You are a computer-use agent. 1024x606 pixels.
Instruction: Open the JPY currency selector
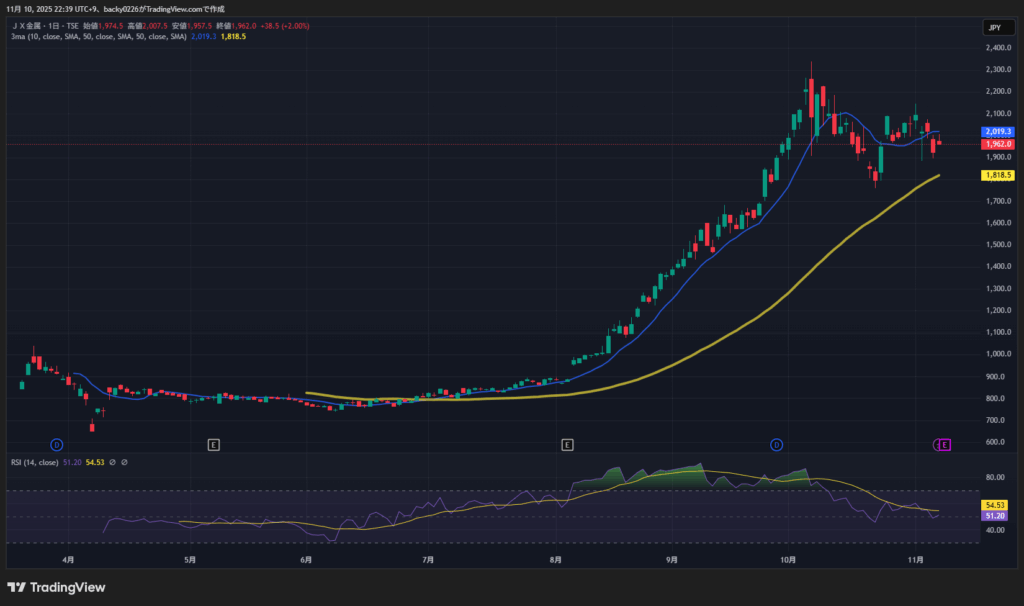[994, 28]
